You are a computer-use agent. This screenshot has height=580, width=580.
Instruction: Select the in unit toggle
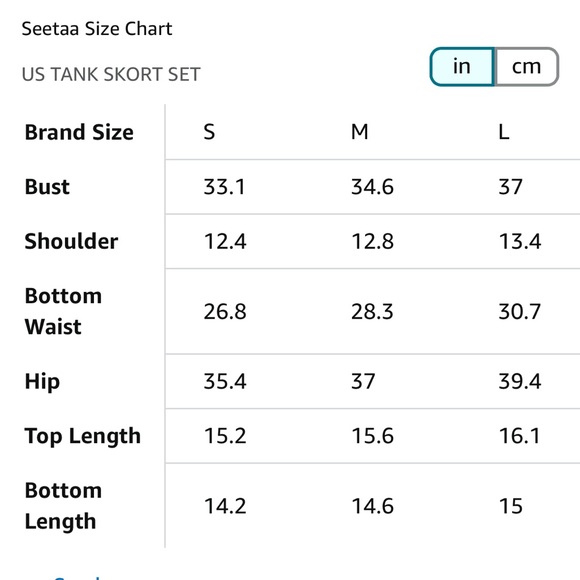pos(462,67)
